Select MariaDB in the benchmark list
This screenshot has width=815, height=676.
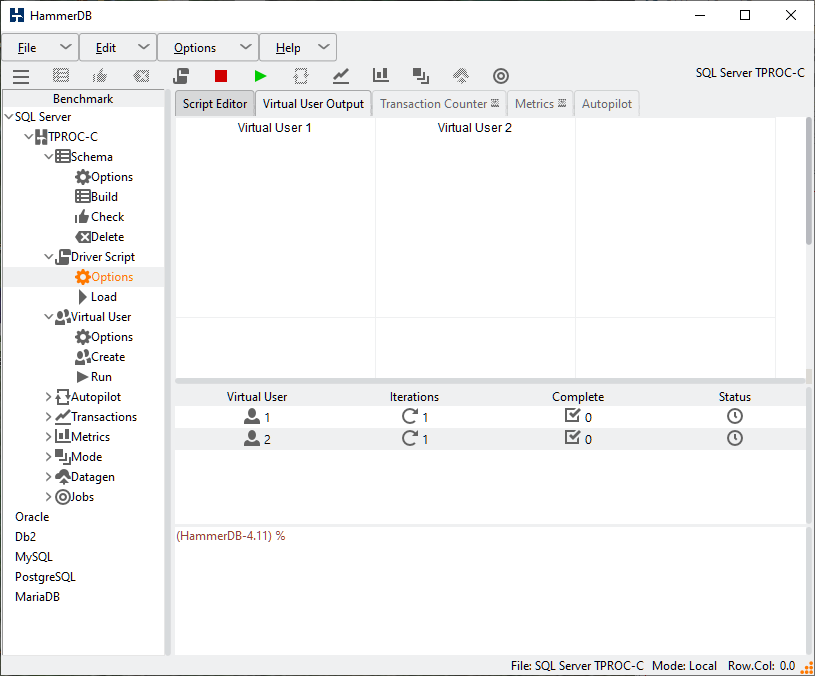coord(37,597)
